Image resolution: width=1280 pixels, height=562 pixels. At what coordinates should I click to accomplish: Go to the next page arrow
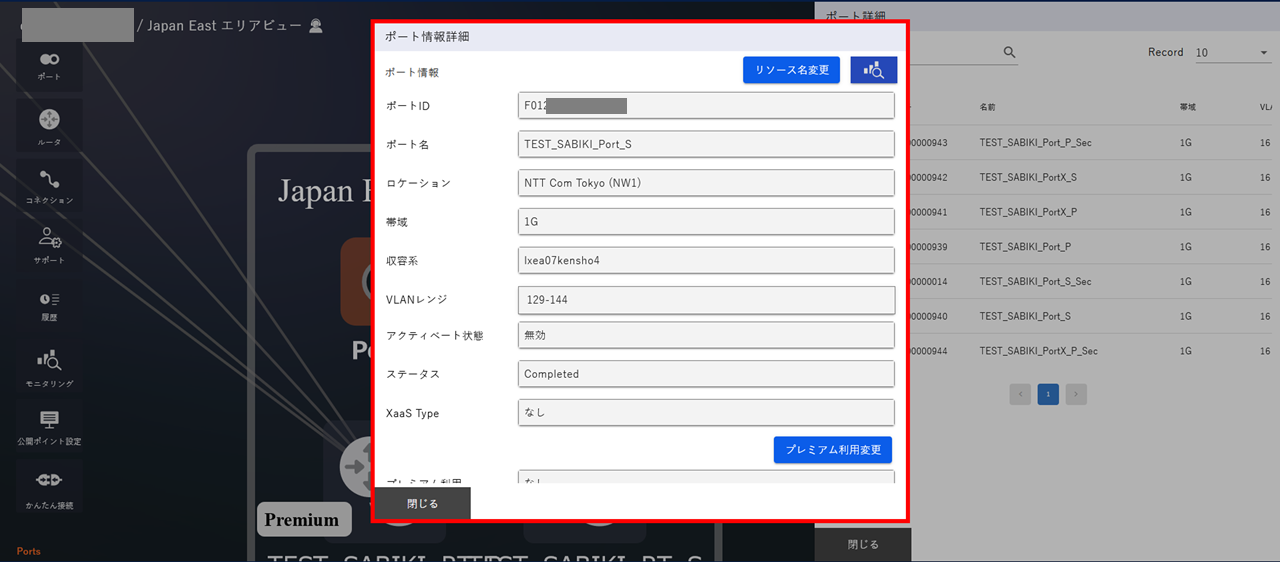point(1076,394)
